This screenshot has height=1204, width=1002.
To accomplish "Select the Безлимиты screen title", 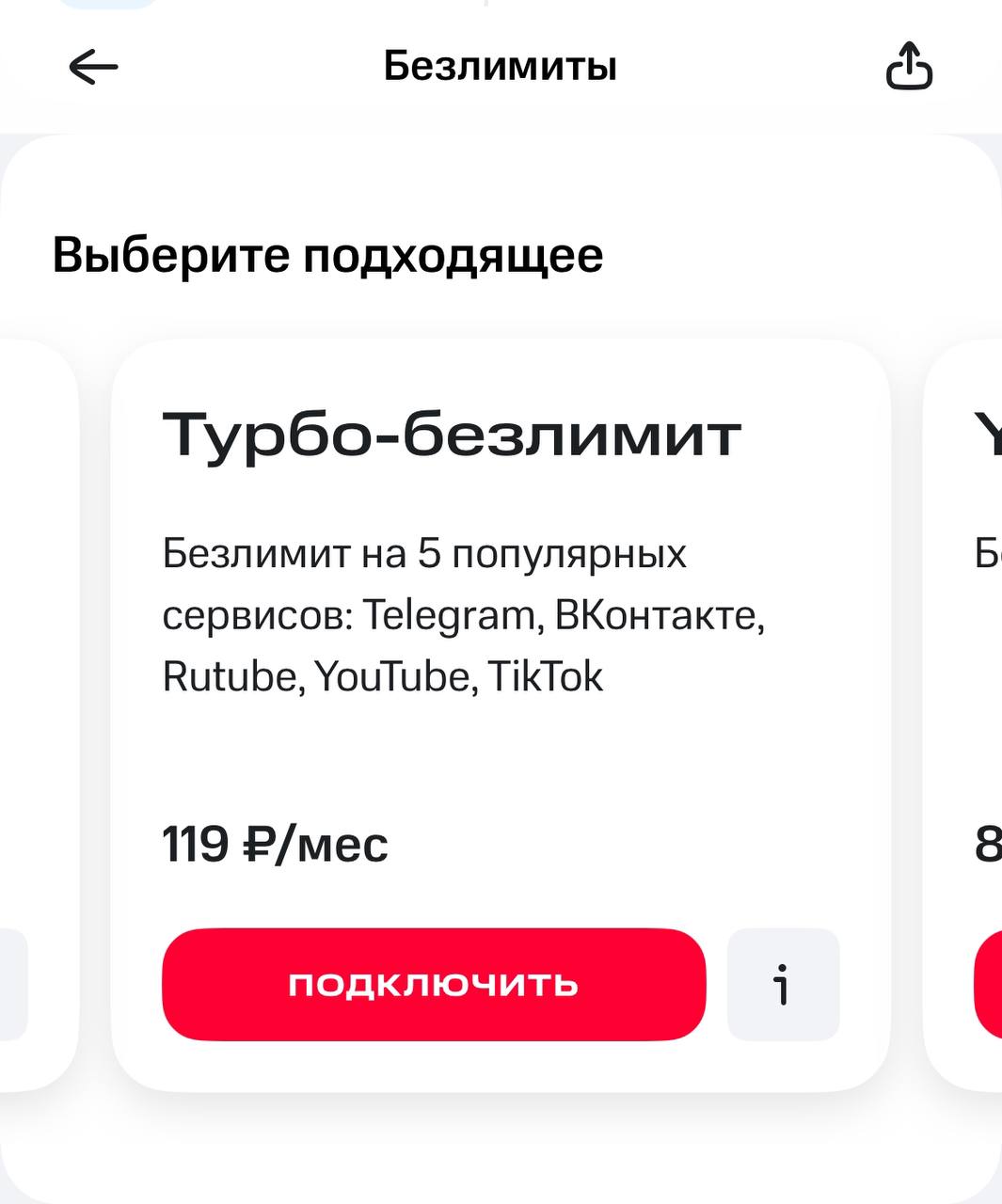I will tap(500, 66).
